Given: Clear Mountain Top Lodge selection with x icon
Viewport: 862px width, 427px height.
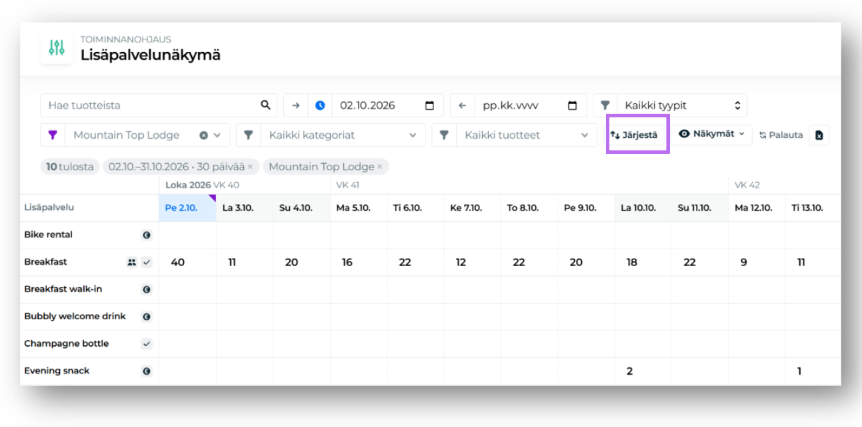Looking at the screenshot, I should click(x=203, y=135).
